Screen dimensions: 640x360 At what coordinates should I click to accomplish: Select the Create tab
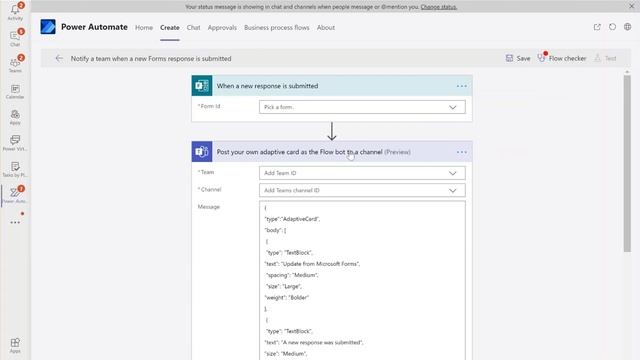click(170, 27)
